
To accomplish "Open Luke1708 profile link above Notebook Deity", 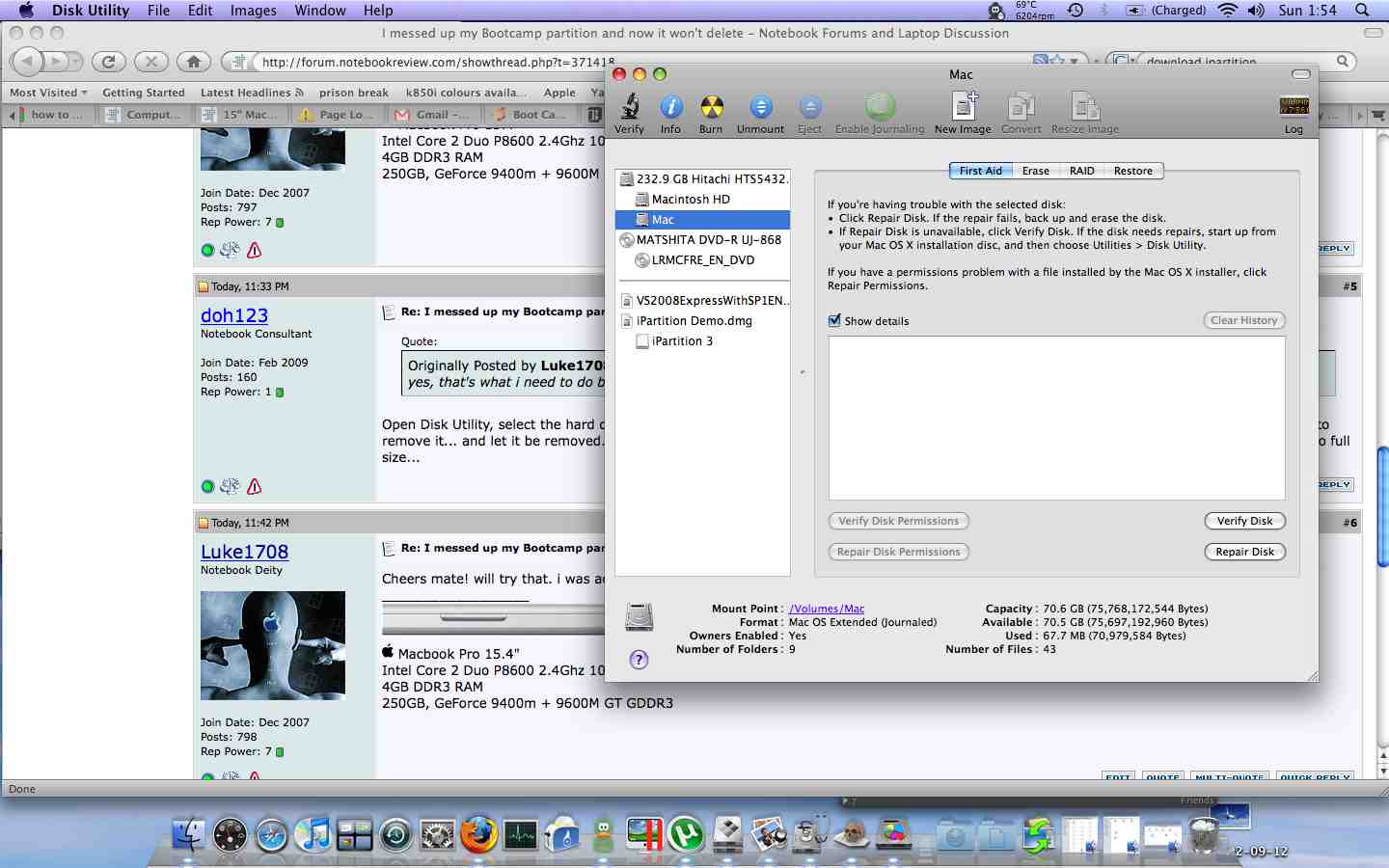I will pyautogui.click(x=244, y=552).
